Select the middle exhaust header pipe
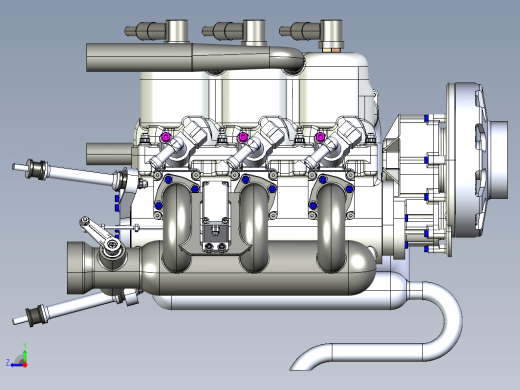This screenshot has width=520, height=390. [x=253, y=227]
